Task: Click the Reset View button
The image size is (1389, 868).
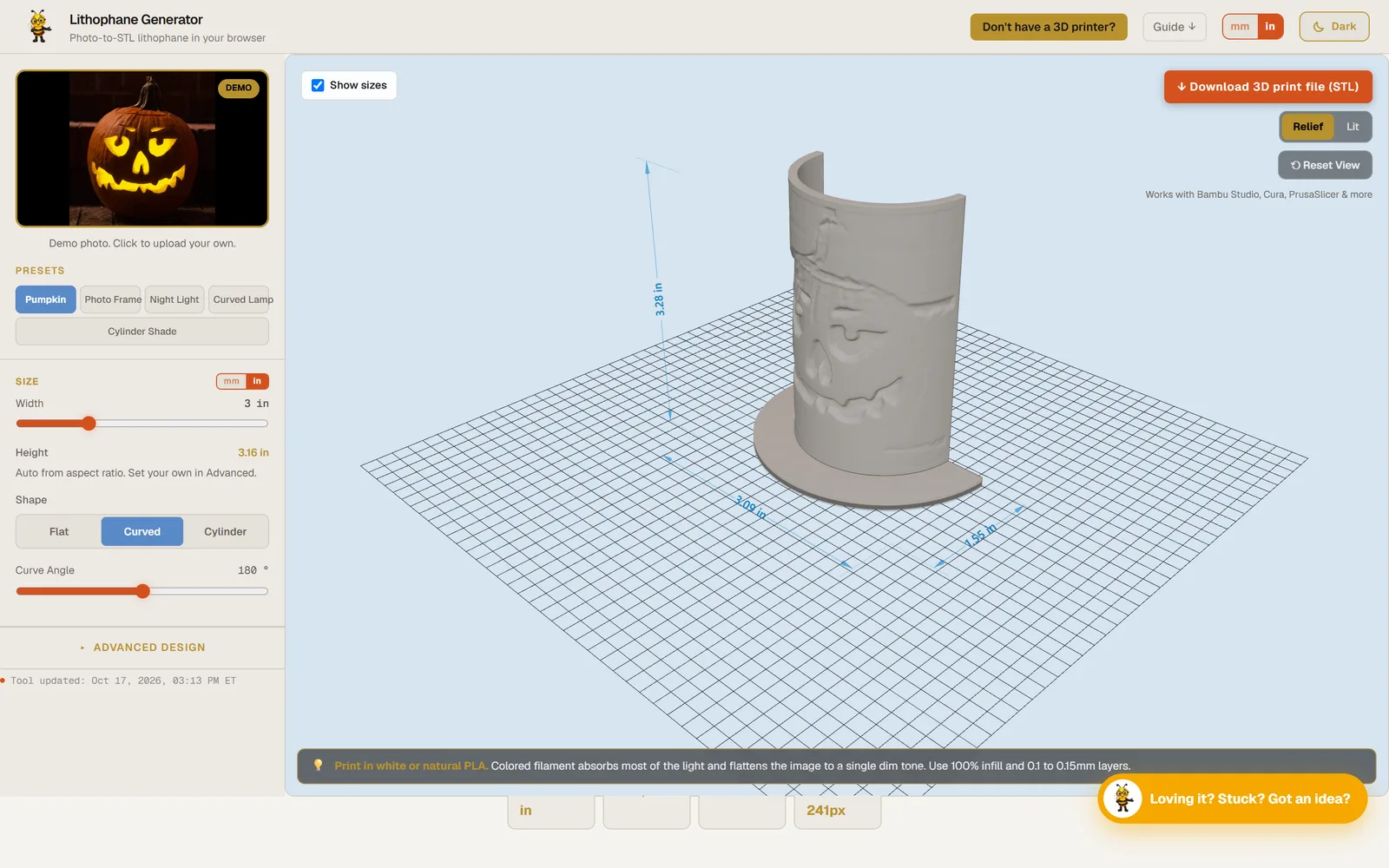Action: (1325, 165)
